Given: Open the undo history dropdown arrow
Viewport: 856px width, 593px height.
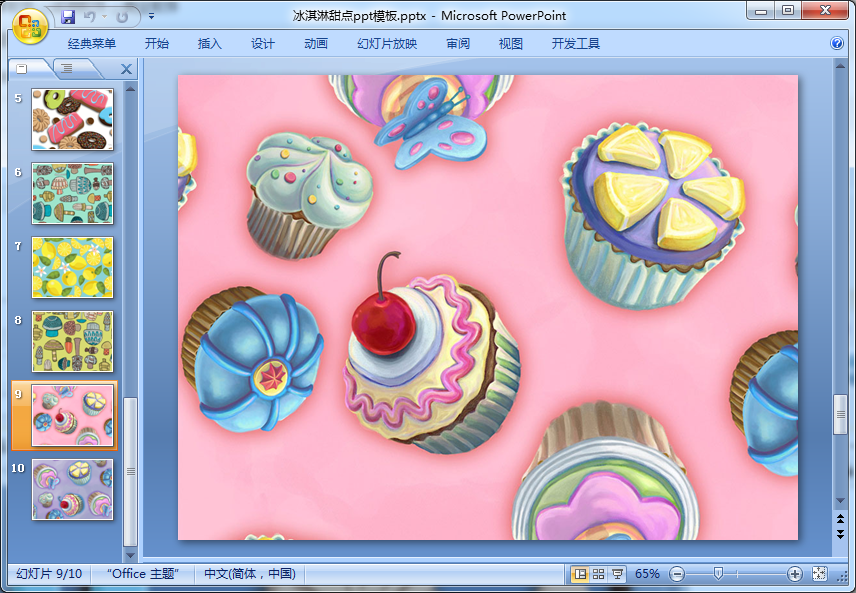Looking at the screenshot, I should pos(104,16).
